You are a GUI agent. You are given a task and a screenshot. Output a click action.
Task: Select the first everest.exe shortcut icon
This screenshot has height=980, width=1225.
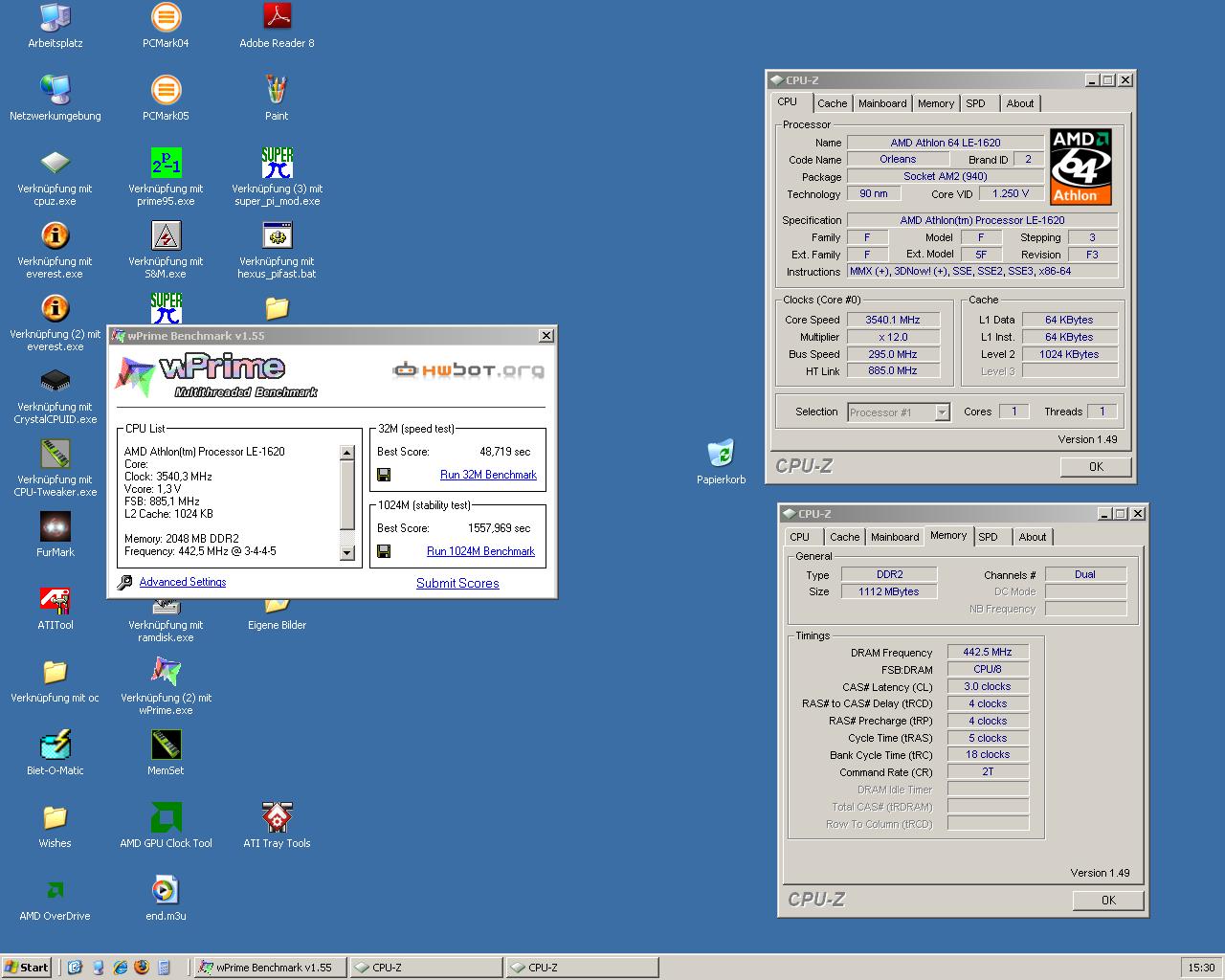coord(55,235)
